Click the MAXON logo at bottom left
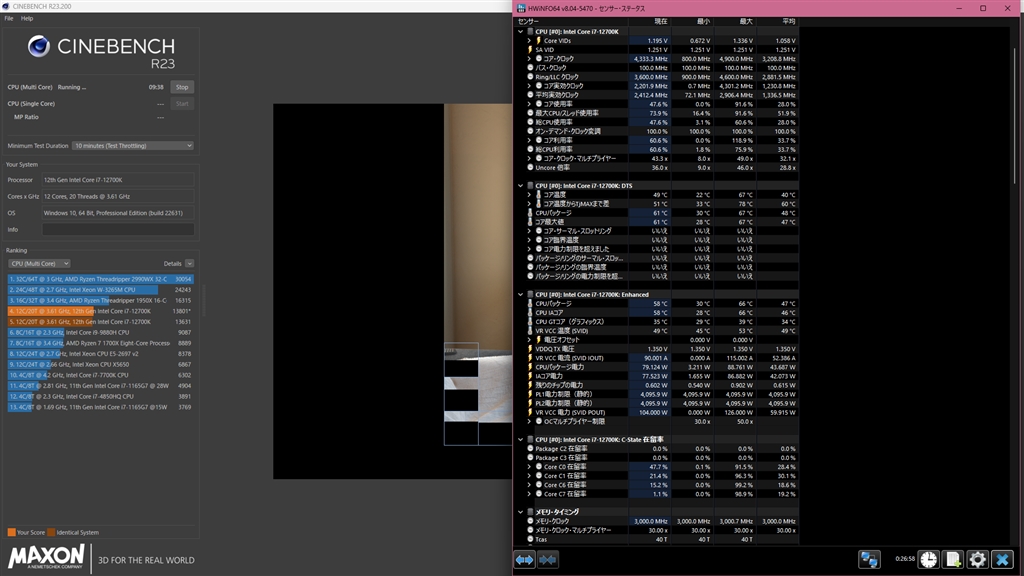 pyautogui.click(x=46, y=557)
